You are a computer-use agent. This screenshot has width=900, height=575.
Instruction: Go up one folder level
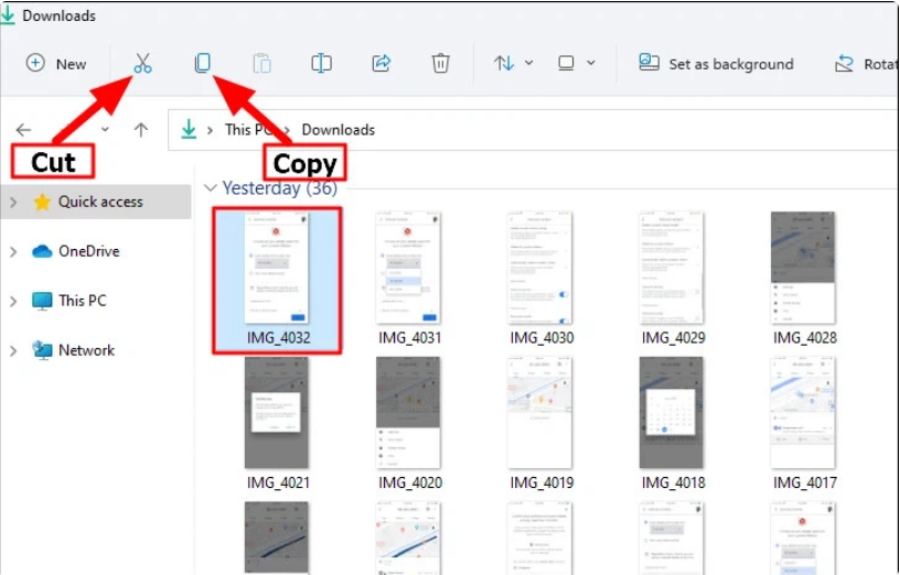pos(141,130)
